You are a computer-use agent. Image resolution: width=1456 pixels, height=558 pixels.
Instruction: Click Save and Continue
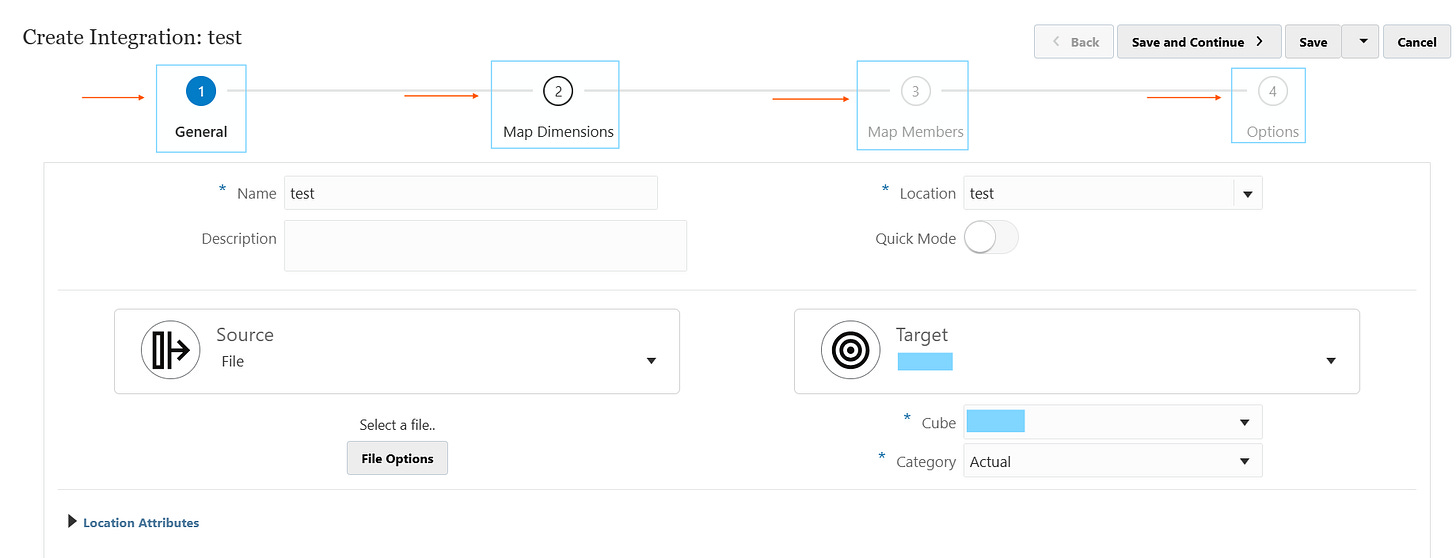(1198, 42)
